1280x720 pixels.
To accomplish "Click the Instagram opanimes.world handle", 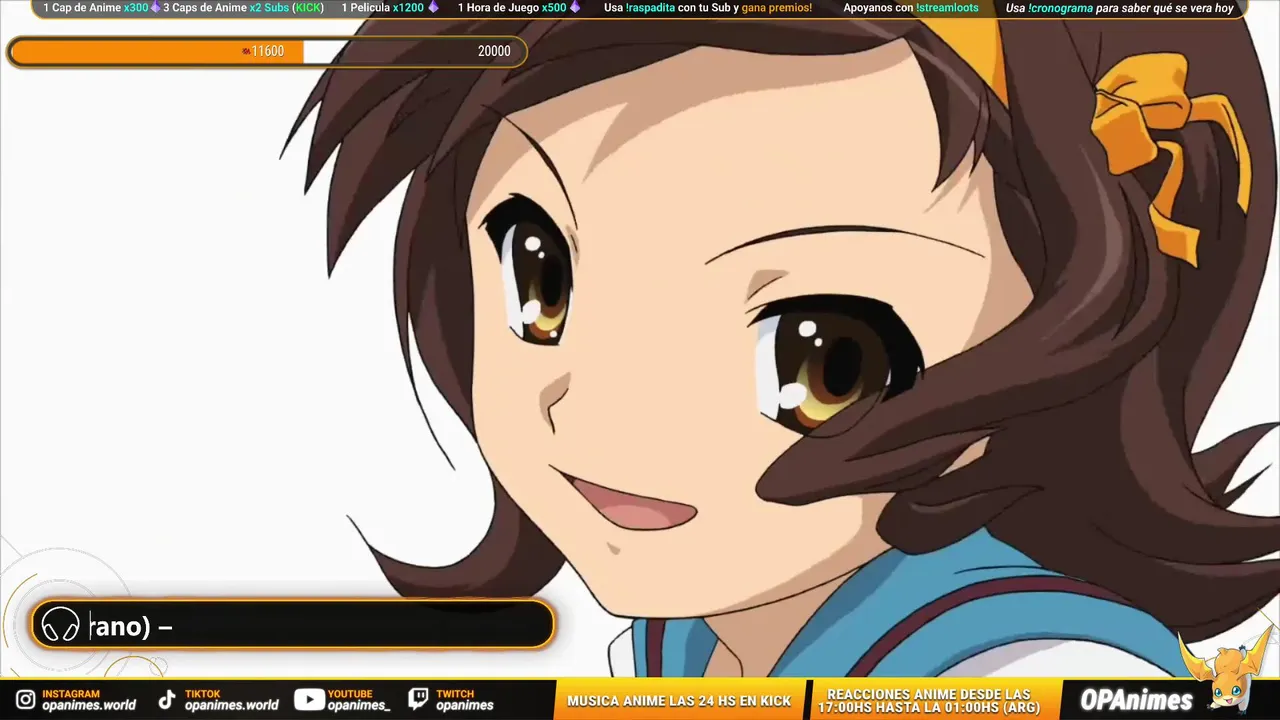I will 89,705.
